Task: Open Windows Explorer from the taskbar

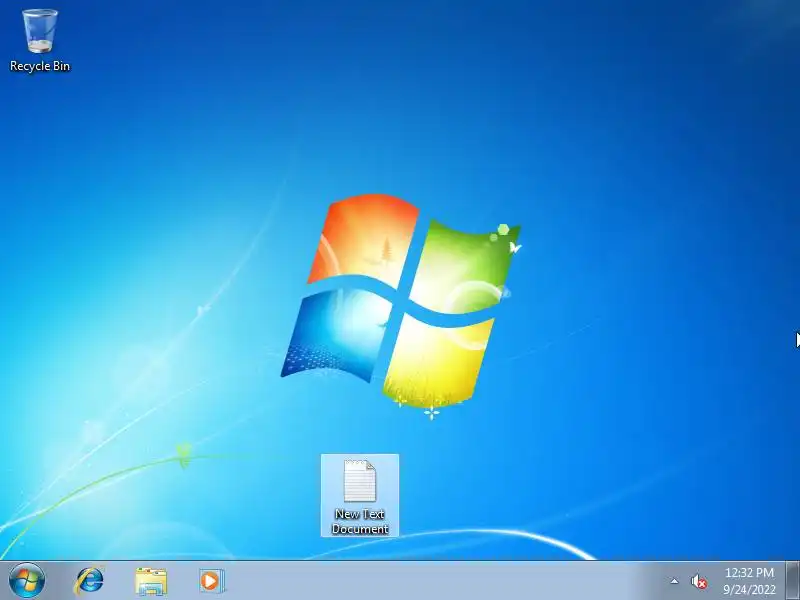Action: (151, 581)
